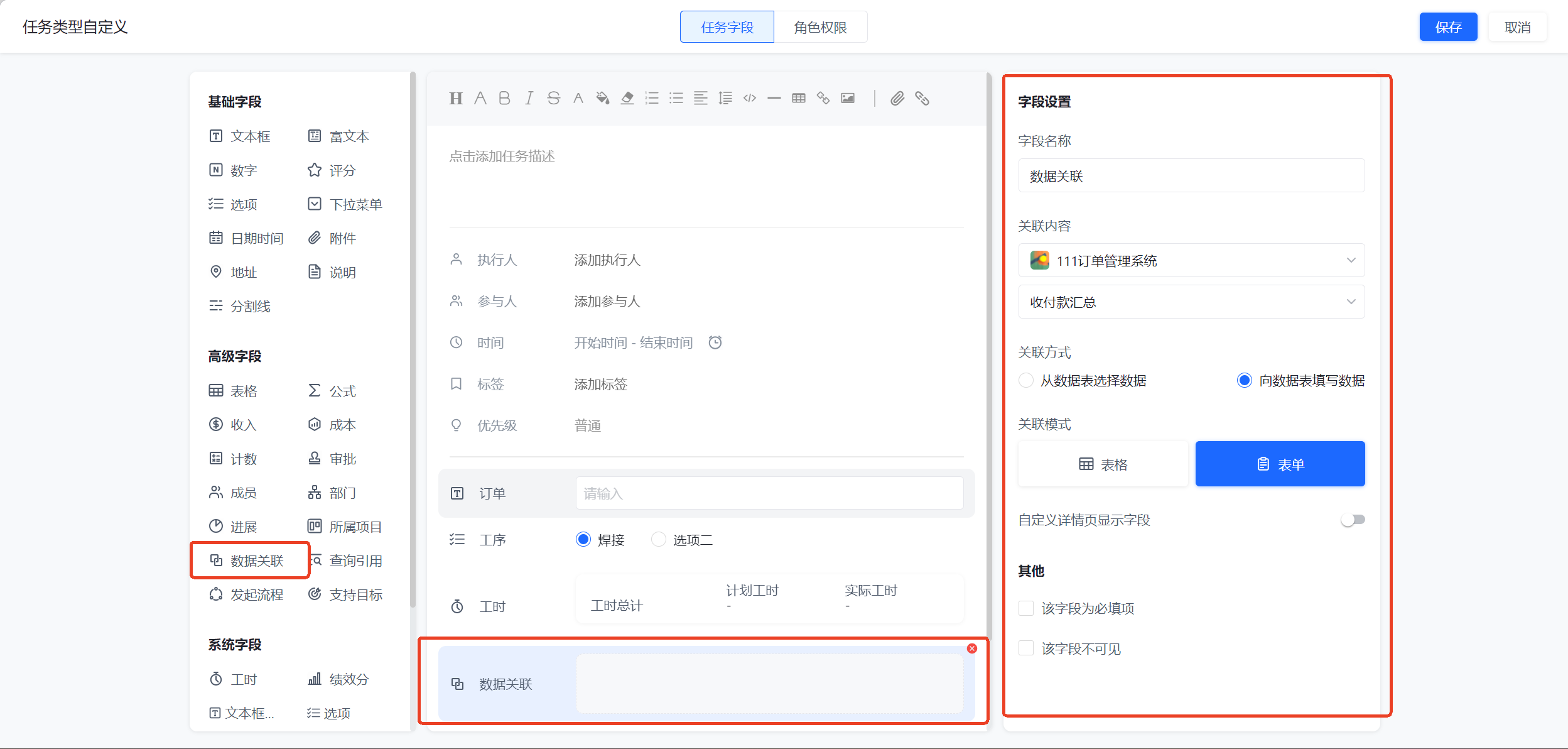Add the 支持目标 field

[x=345, y=594]
